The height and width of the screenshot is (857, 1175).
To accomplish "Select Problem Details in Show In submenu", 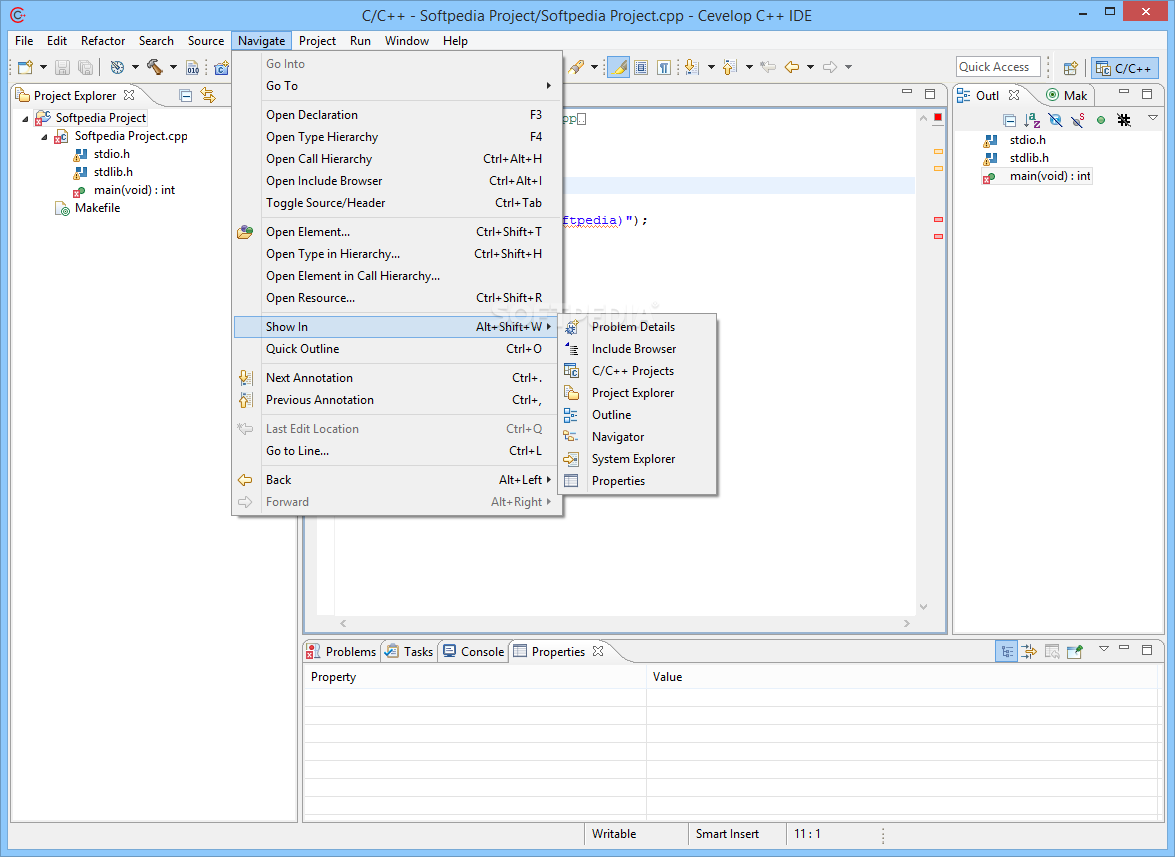I will (638, 327).
